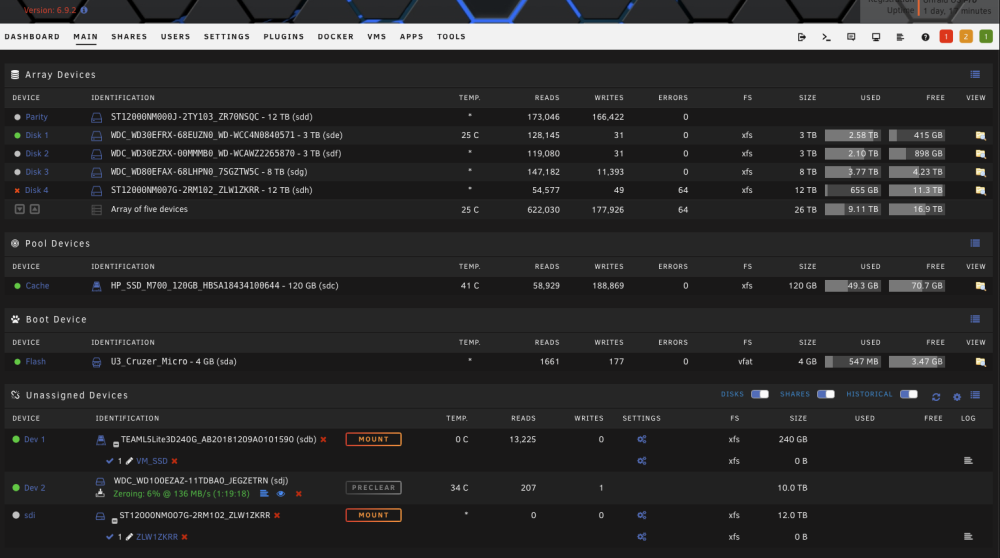The width and height of the screenshot is (1000, 558).
Task: Switch to the DOCKER tab
Action: (x=335, y=37)
